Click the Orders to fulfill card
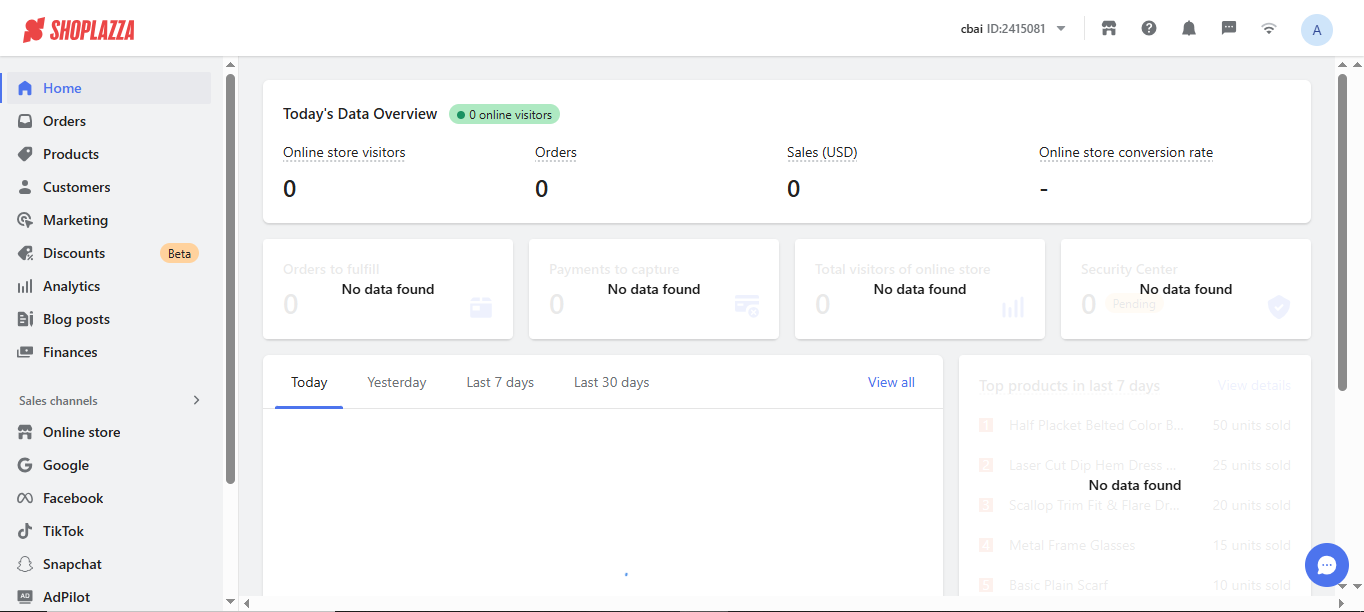 point(388,289)
